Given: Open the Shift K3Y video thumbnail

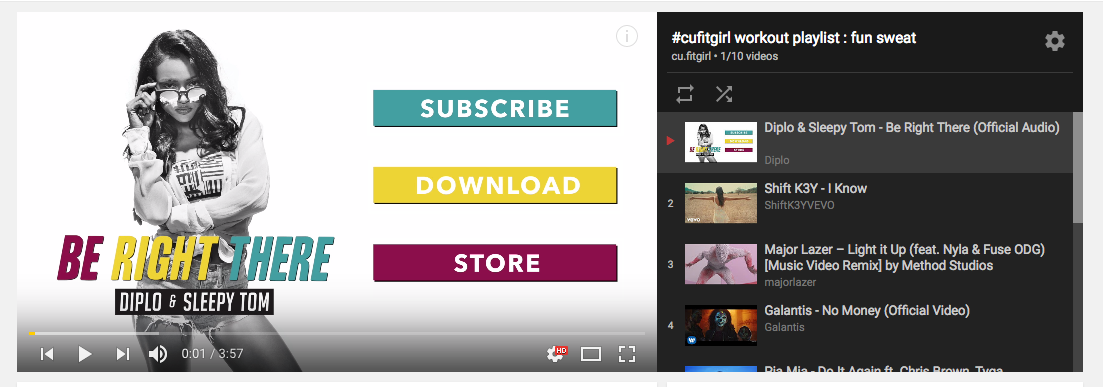Looking at the screenshot, I should (x=720, y=203).
